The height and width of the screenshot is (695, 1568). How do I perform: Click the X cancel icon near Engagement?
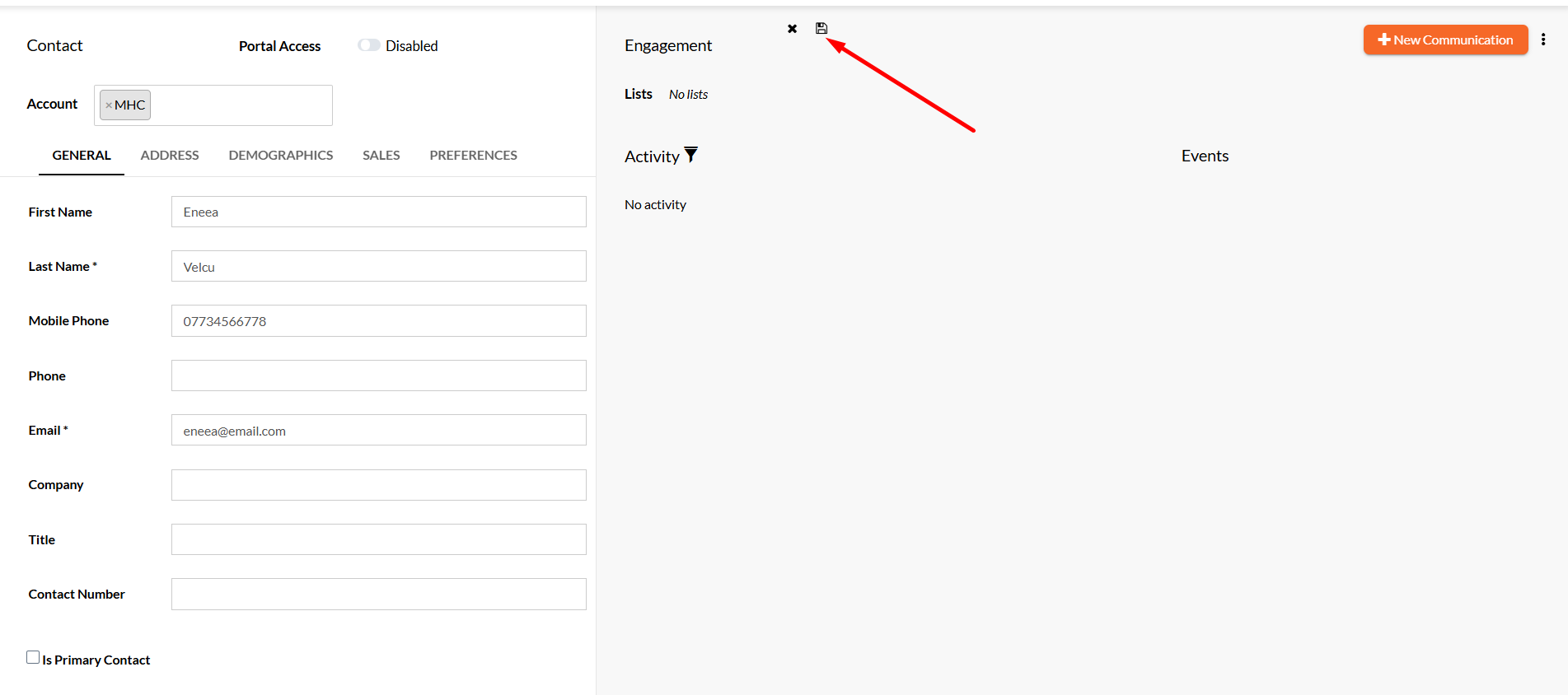point(792,29)
